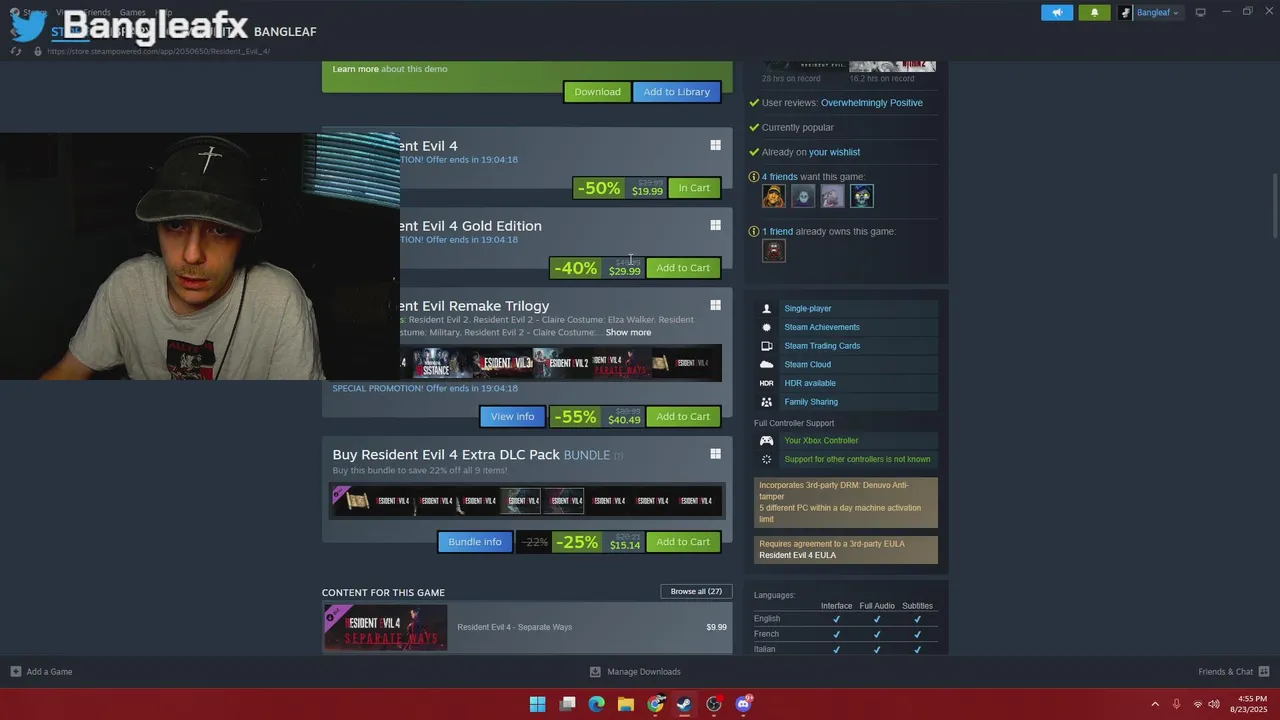Click the Windows icon on Remake Trilogy package
This screenshot has height=720, width=1280.
[x=715, y=306]
